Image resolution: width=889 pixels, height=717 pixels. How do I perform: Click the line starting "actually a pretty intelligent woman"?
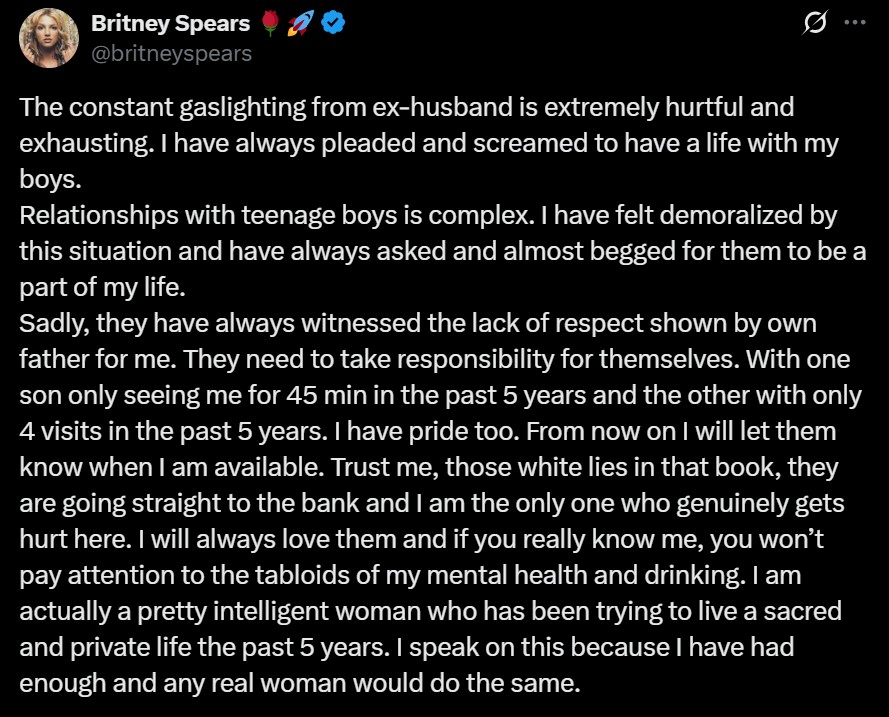click(x=430, y=611)
